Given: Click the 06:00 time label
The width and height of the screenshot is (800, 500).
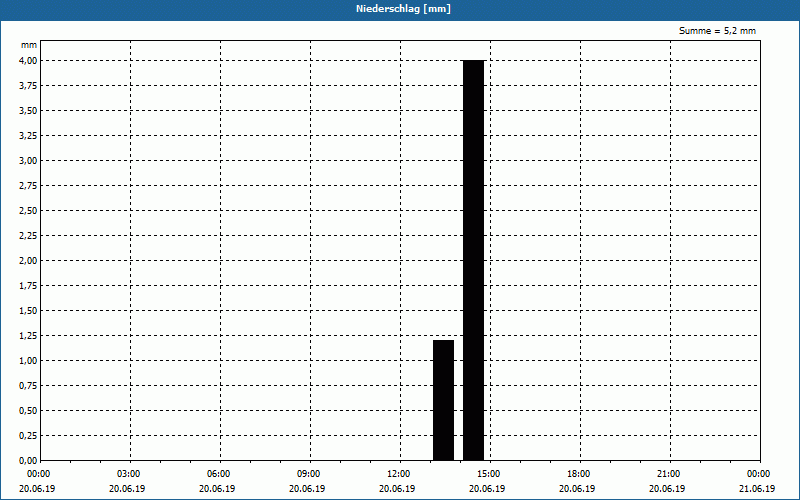Looking at the screenshot, I should pyautogui.click(x=218, y=474).
